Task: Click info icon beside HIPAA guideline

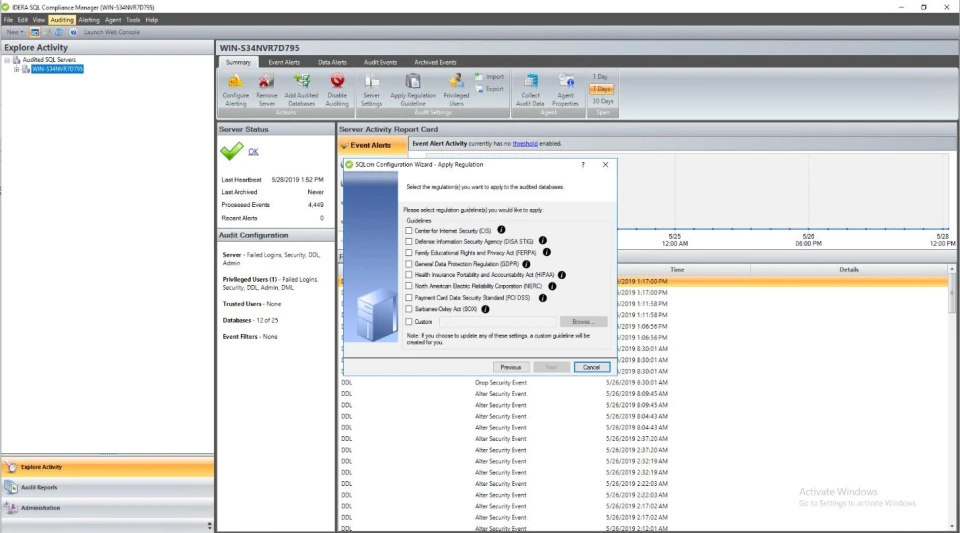Action: coord(561,275)
